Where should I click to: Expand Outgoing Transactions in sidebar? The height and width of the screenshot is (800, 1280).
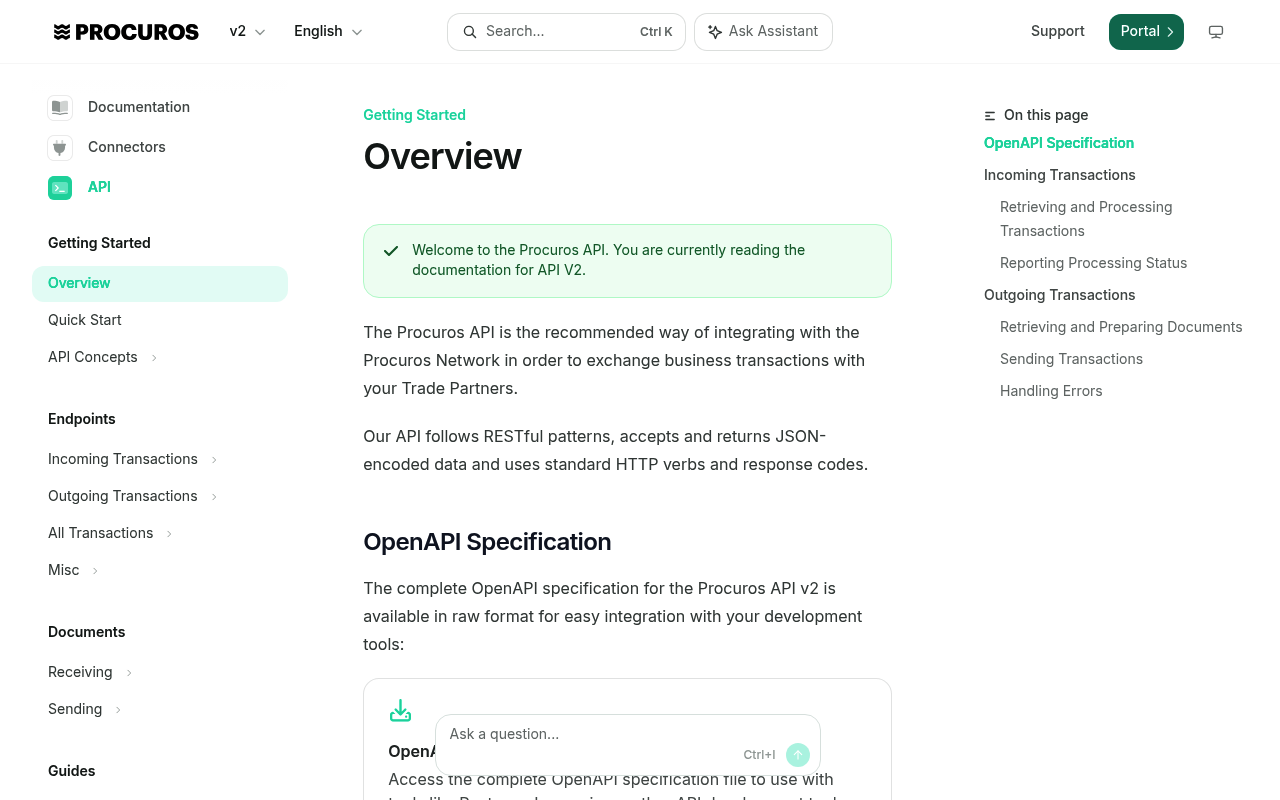214,497
